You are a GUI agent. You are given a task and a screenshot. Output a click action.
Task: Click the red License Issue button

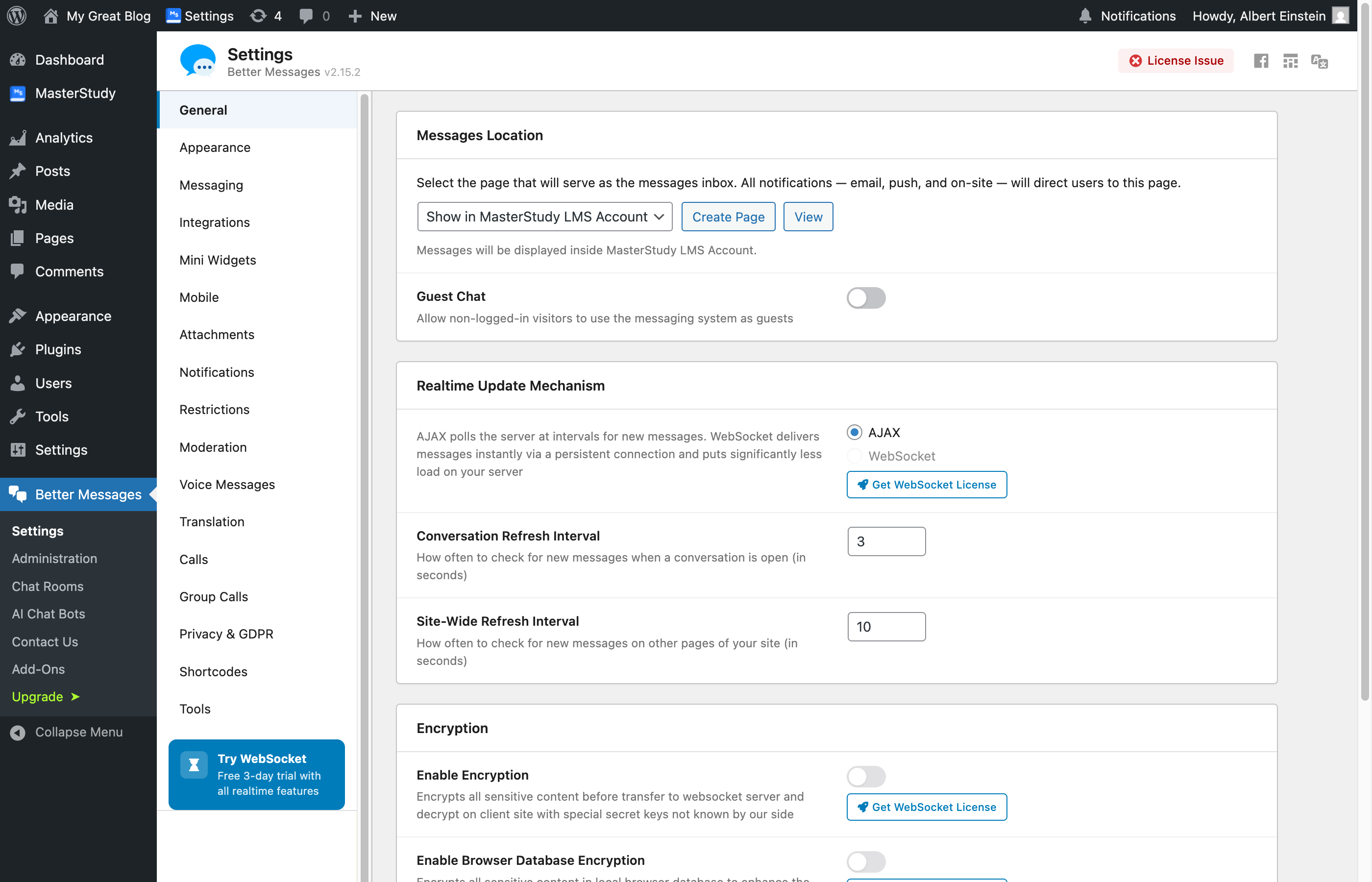point(1176,61)
